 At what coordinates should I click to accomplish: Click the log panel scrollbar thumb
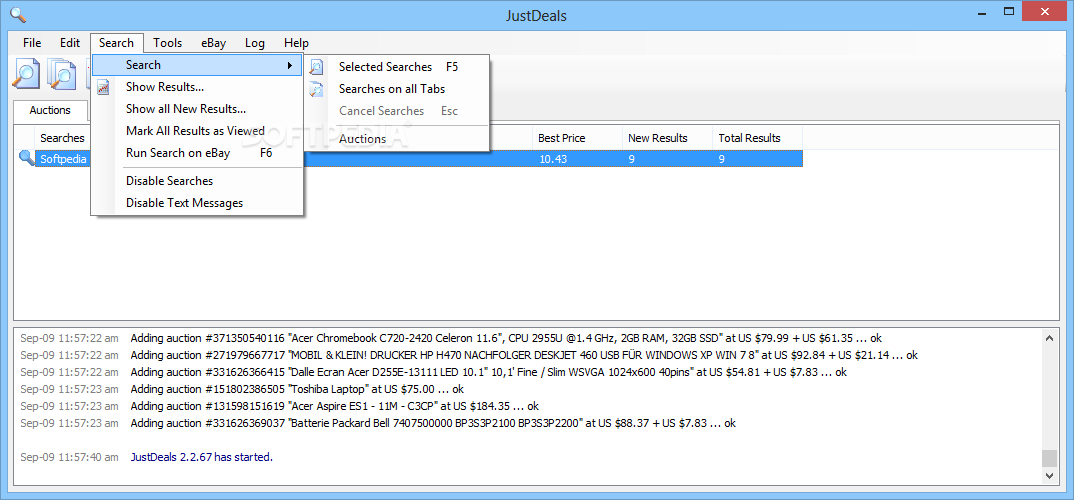click(x=1049, y=458)
